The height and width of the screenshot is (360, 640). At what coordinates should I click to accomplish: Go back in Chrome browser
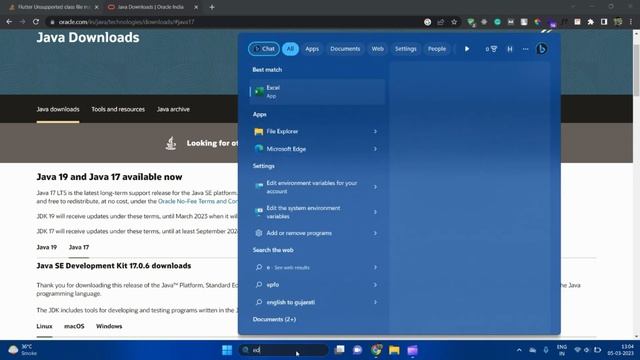[x=9, y=22]
